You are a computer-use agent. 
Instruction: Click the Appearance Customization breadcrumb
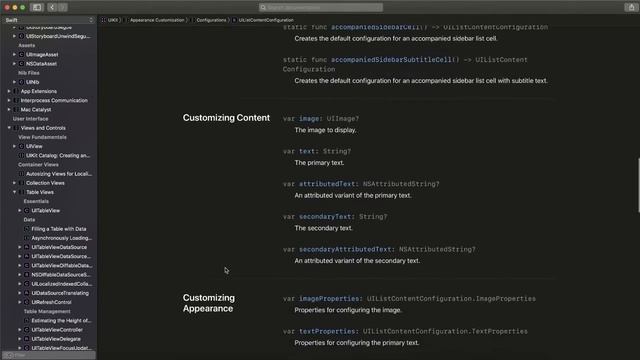(x=157, y=20)
